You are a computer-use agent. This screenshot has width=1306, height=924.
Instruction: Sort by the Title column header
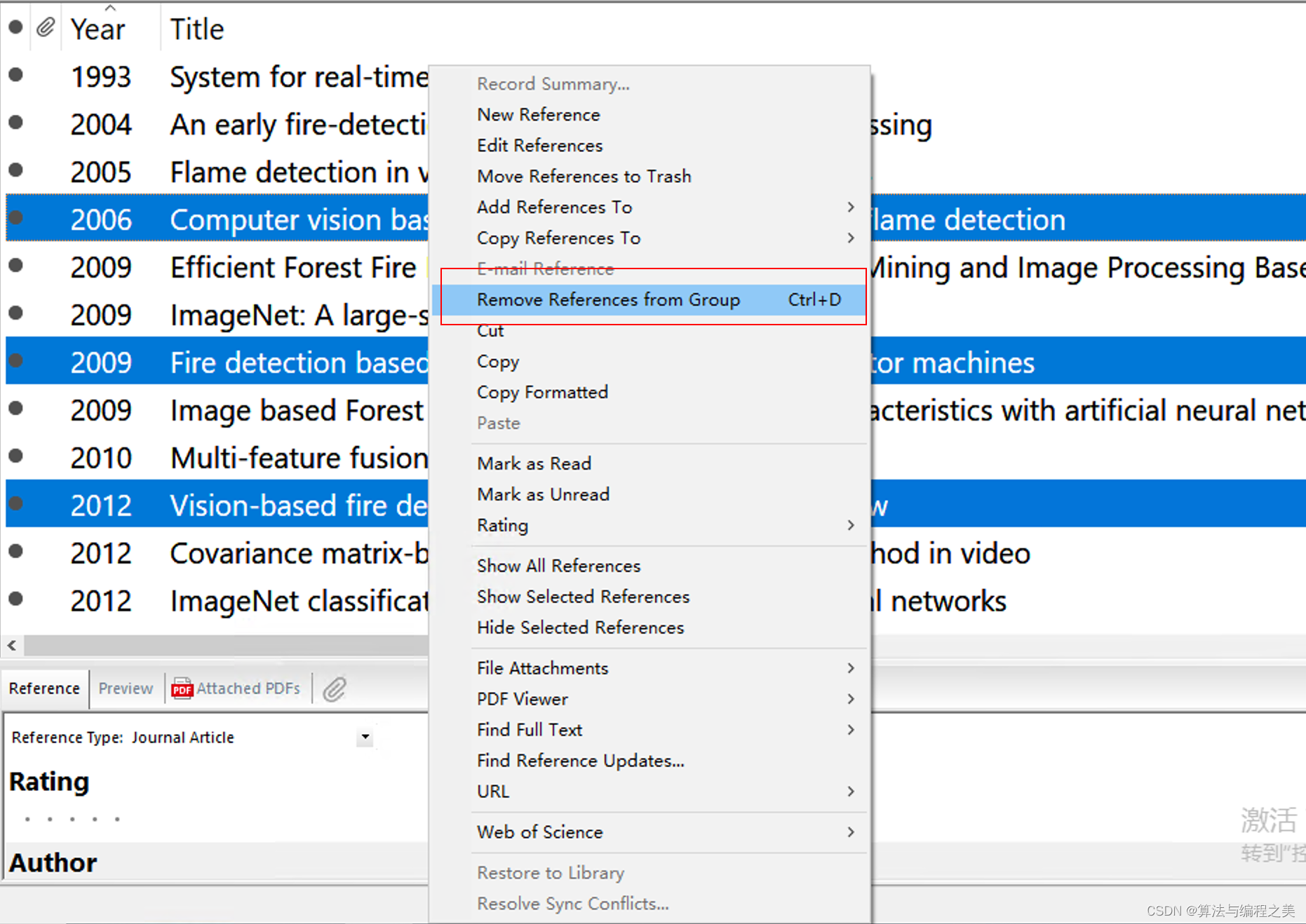[x=197, y=29]
